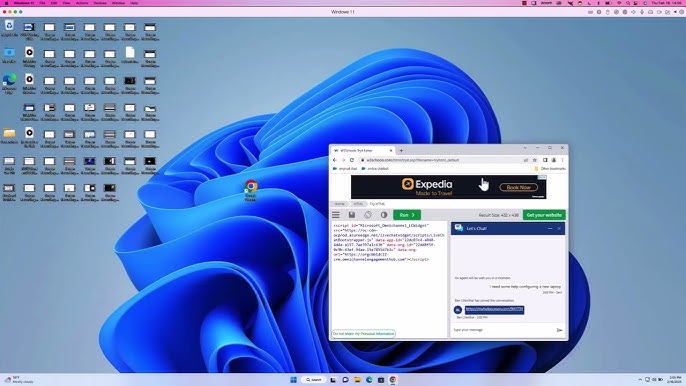Send the chat message with arrow icon
686x386 pixels.
click(559, 330)
